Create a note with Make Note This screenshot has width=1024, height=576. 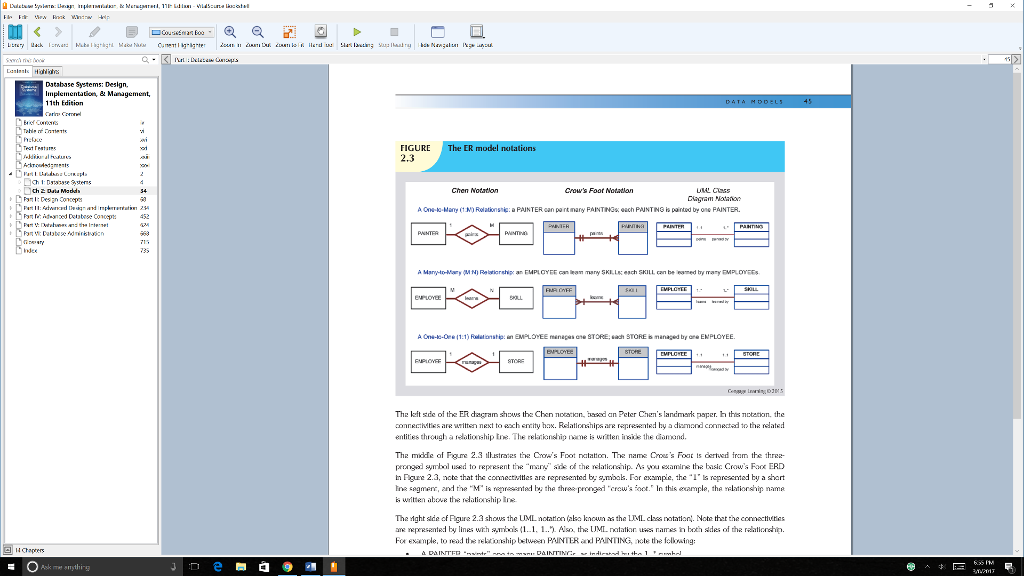(x=129, y=33)
